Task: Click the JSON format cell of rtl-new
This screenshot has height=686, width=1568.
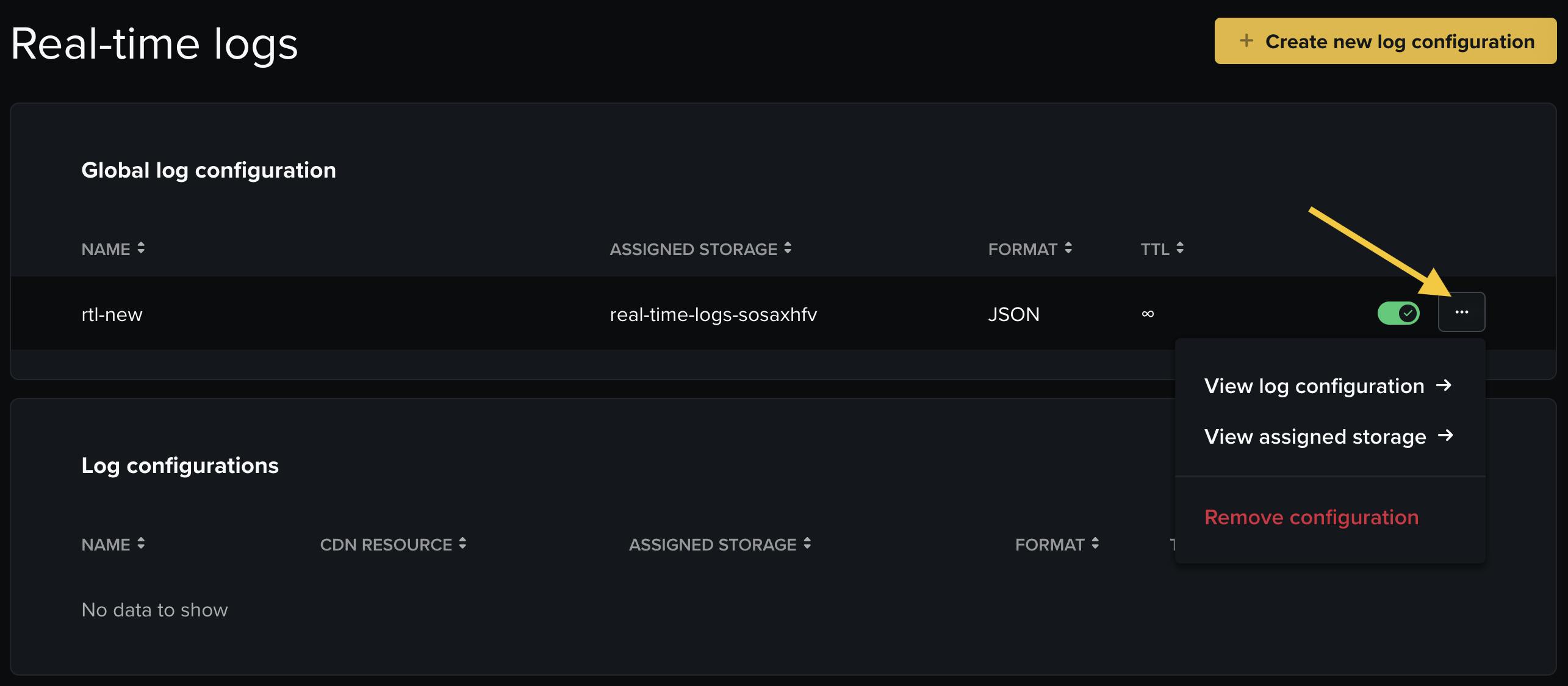Action: point(1013,314)
